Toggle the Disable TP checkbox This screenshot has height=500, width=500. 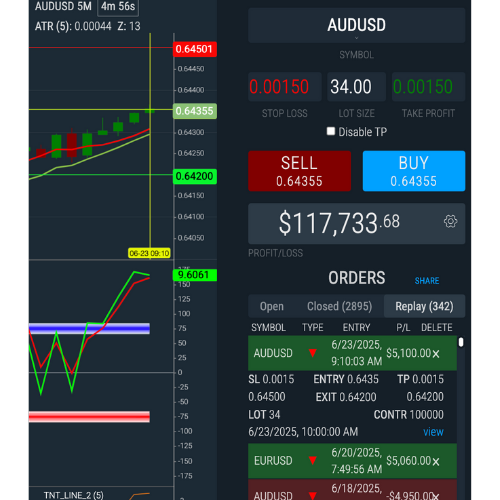coord(331,131)
